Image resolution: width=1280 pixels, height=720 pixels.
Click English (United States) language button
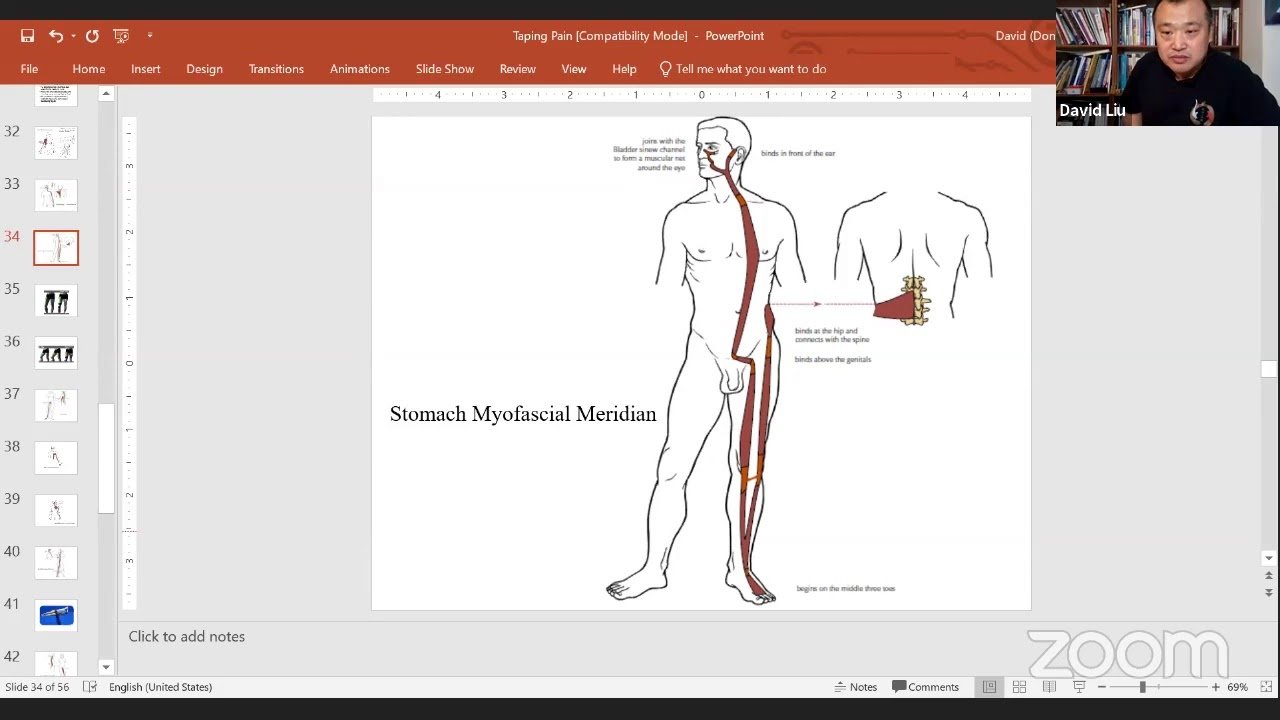160,687
